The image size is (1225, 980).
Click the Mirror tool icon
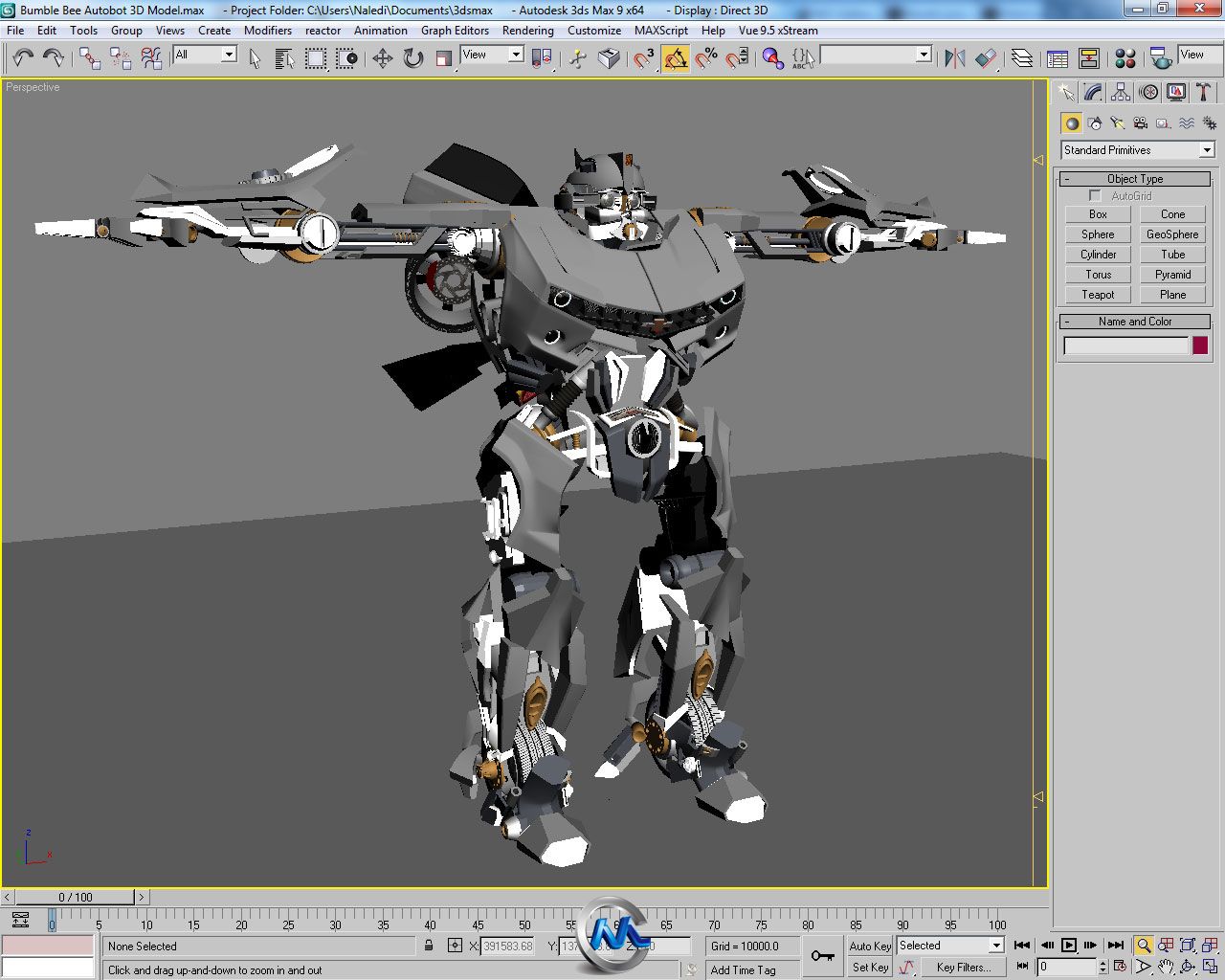[954, 58]
